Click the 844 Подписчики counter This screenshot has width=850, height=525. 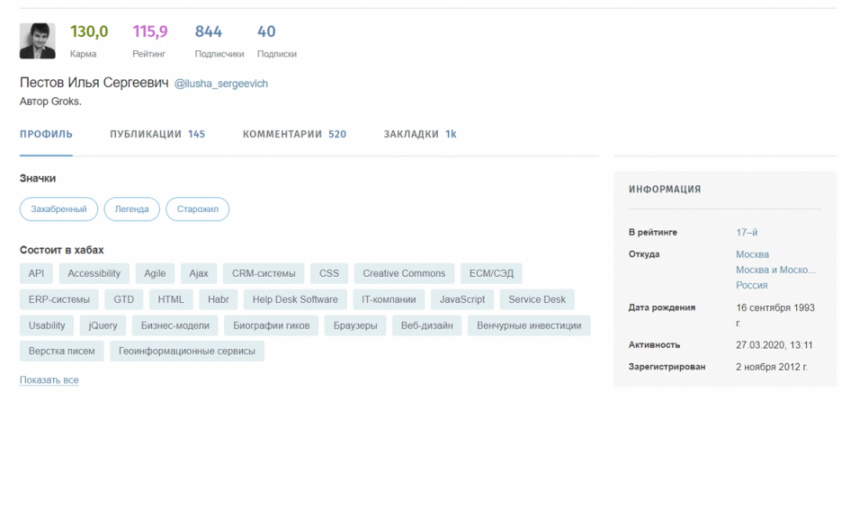pos(218,41)
